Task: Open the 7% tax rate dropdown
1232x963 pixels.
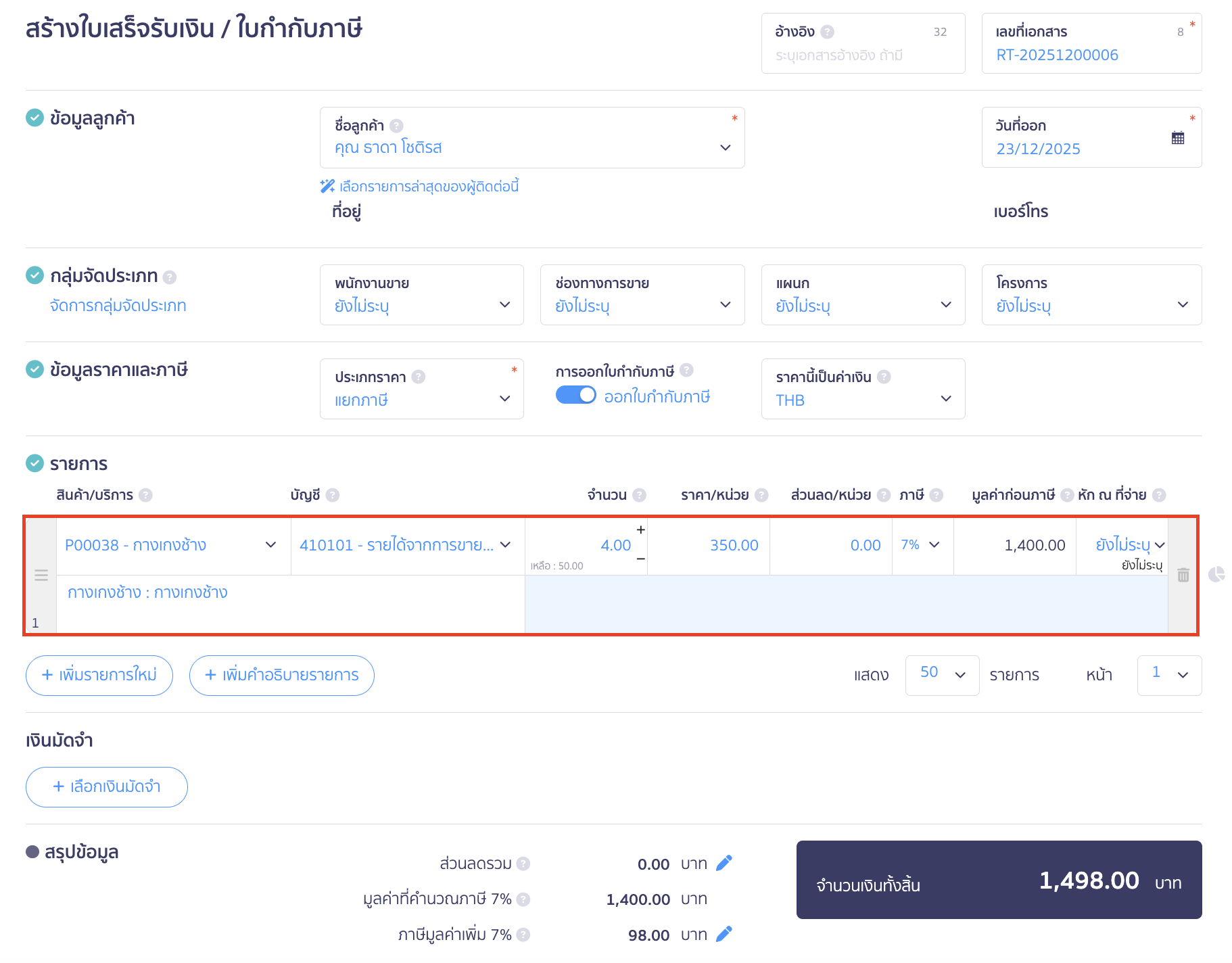Action: 922,545
